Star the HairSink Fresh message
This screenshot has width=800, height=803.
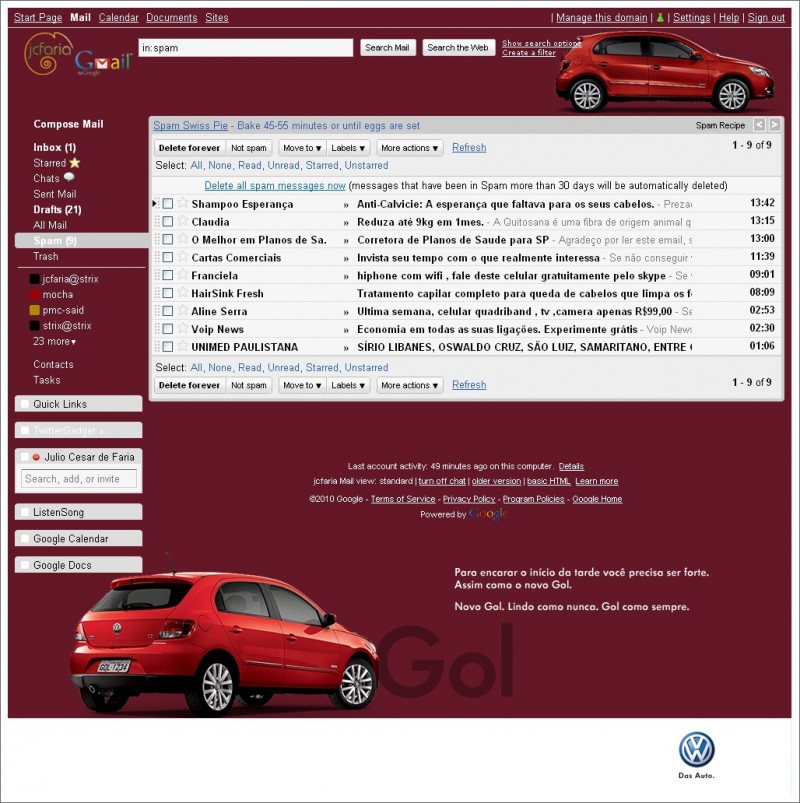click(183, 293)
